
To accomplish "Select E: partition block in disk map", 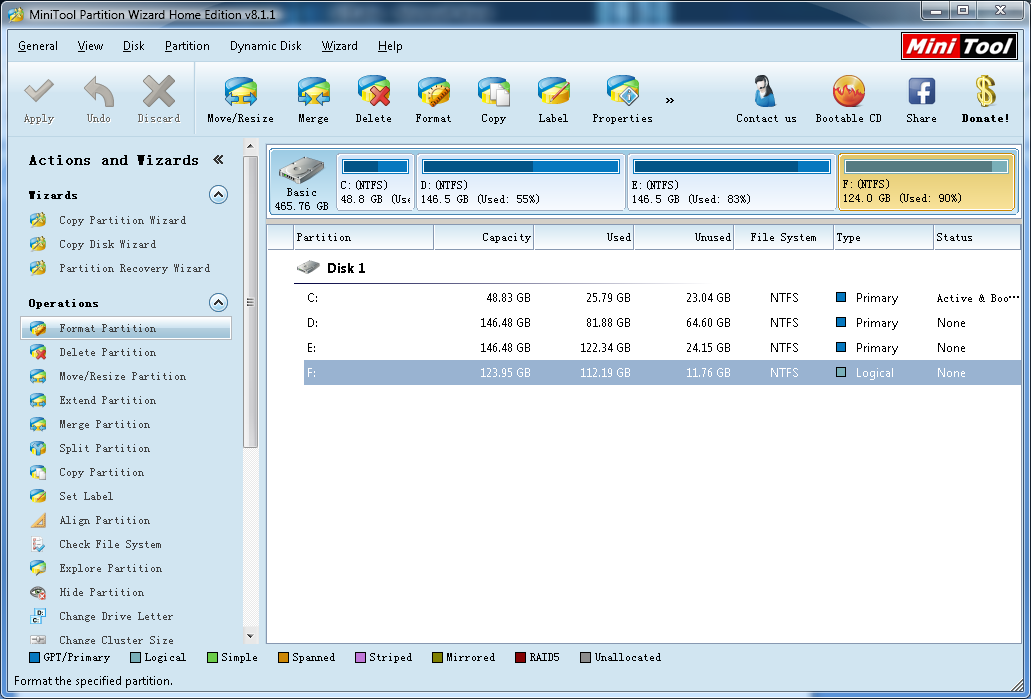I will pyautogui.click(x=731, y=182).
